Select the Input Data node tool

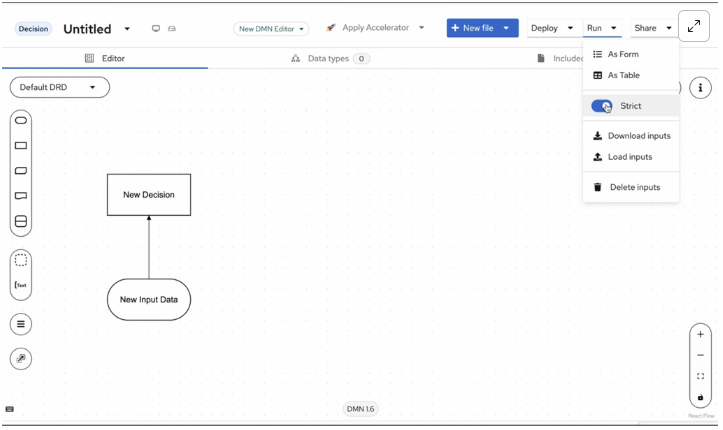click(x=21, y=121)
